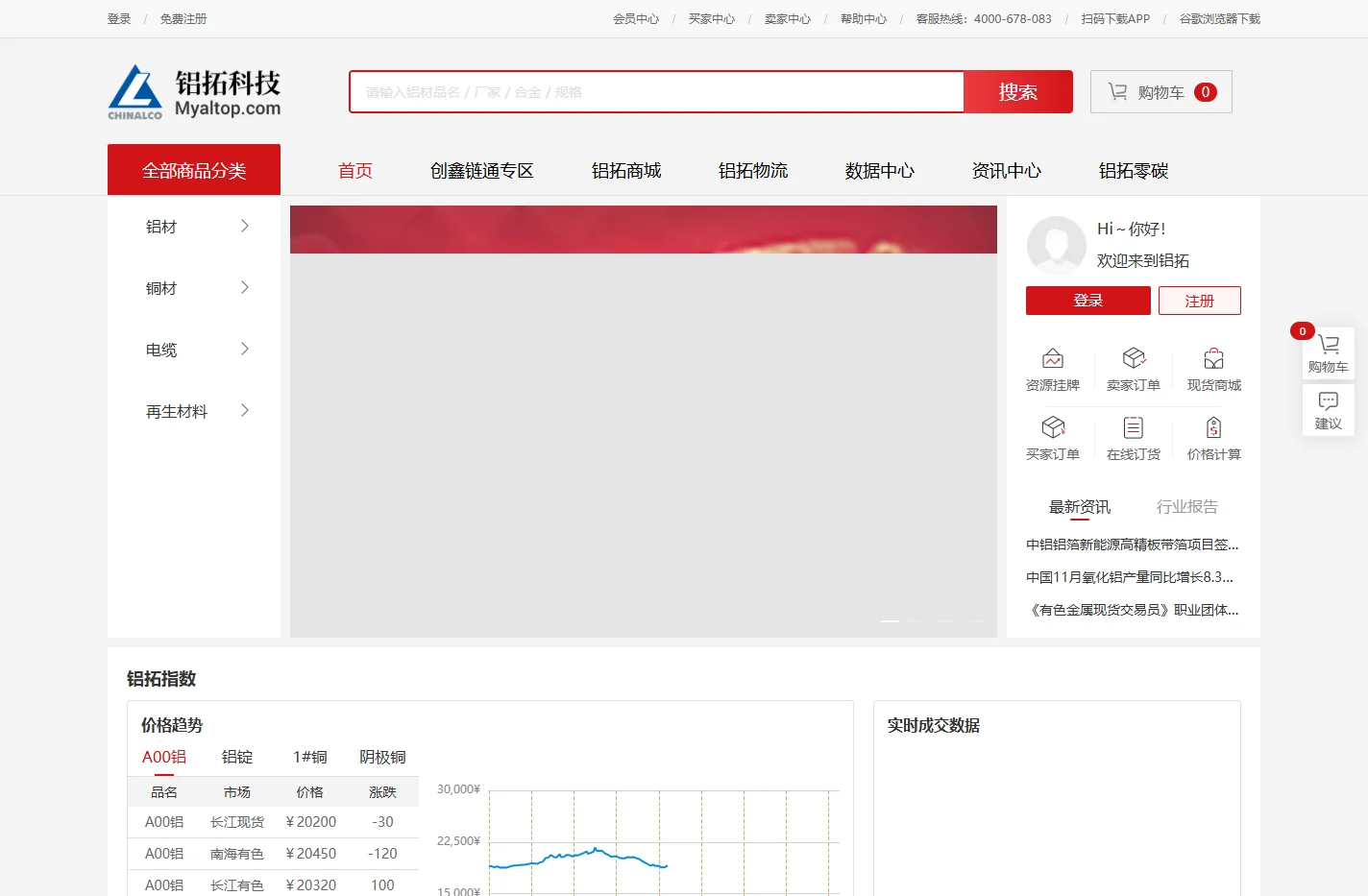The height and width of the screenshot is (896, 1368).
Task: Open the 资源挂牌 icon shortcut
Action: (1053, 370)
